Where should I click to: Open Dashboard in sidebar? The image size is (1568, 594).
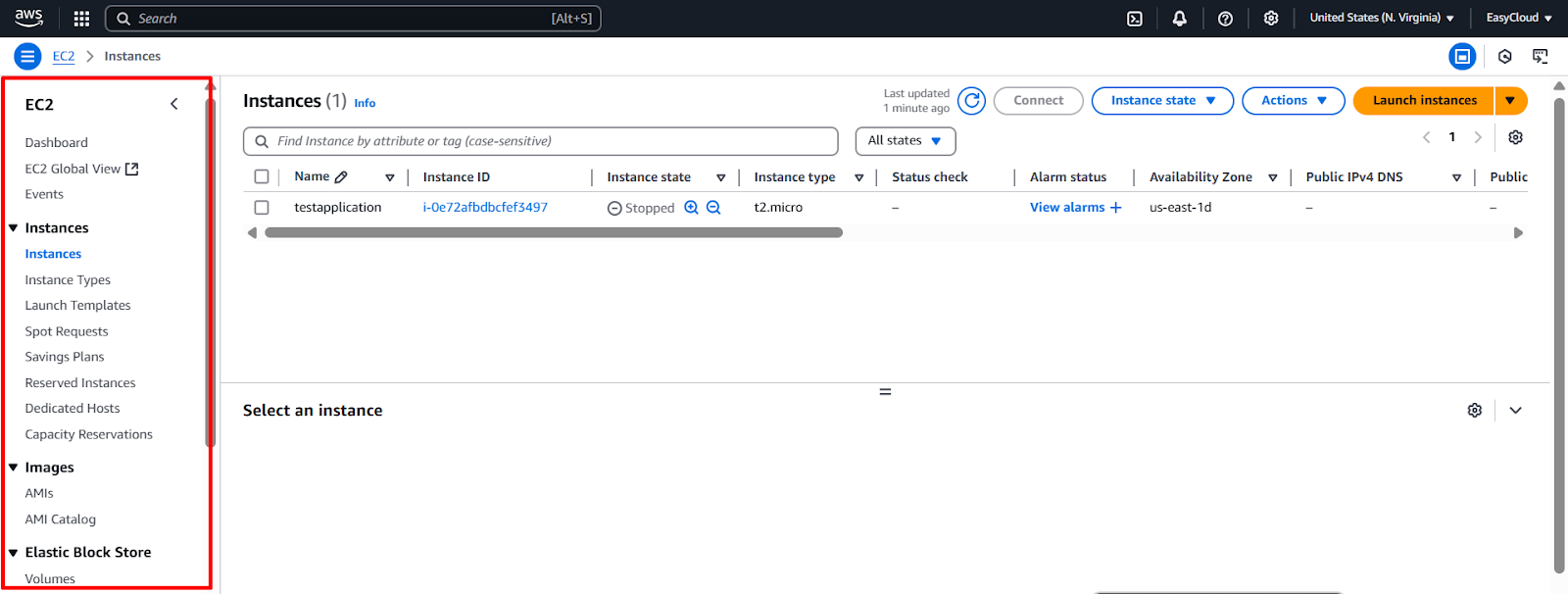point(56,142)
